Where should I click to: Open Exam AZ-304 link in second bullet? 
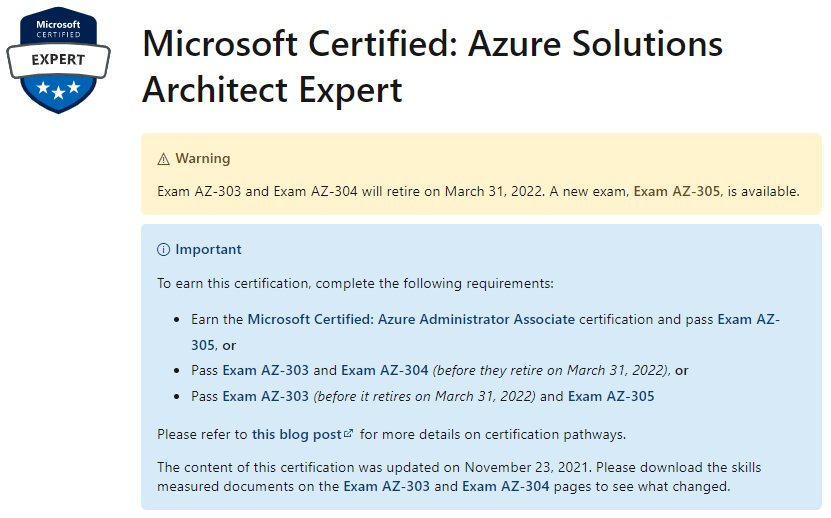(385, 370)
